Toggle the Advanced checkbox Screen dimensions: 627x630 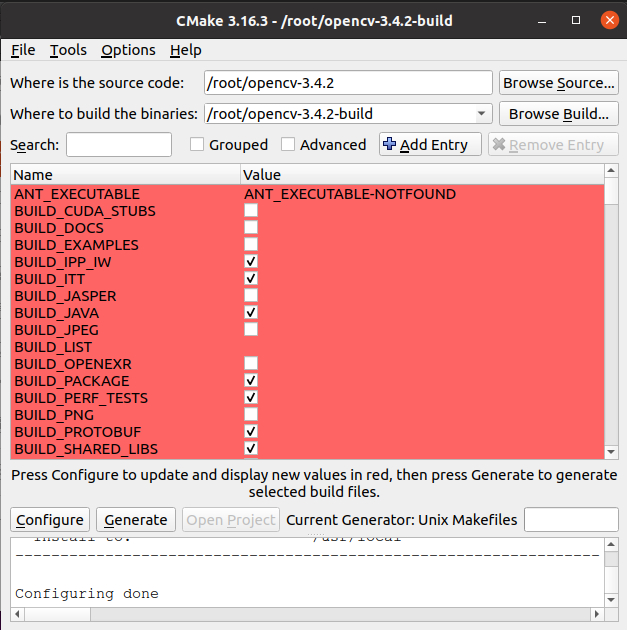click(x=288, y=144)
